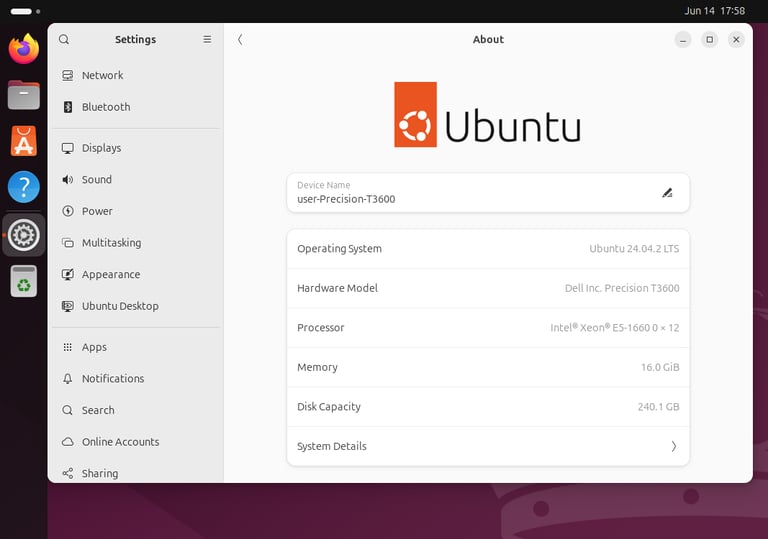Click the Sound speaker icon
The image size is (768, 539).
68,180
